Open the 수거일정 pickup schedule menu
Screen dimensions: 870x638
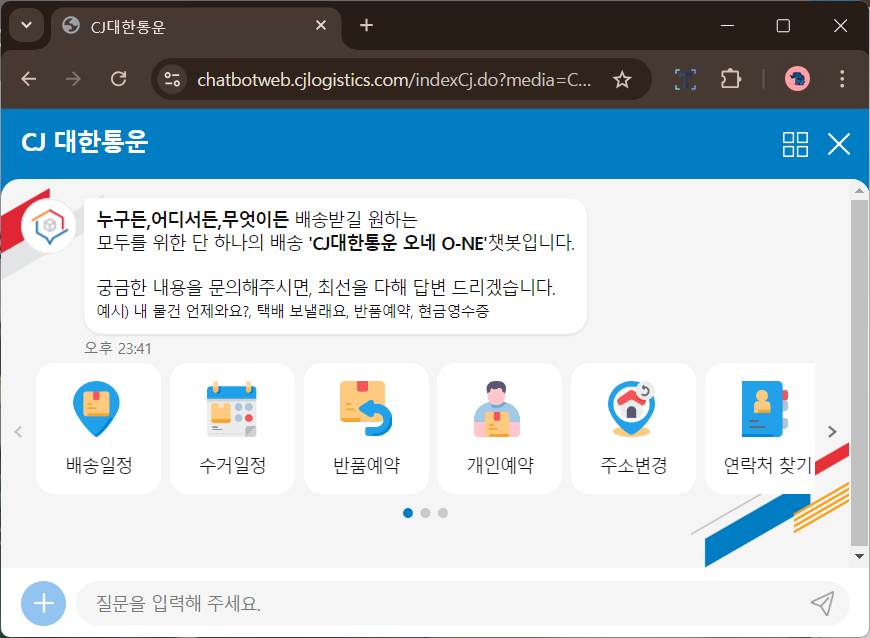(231, 428)
